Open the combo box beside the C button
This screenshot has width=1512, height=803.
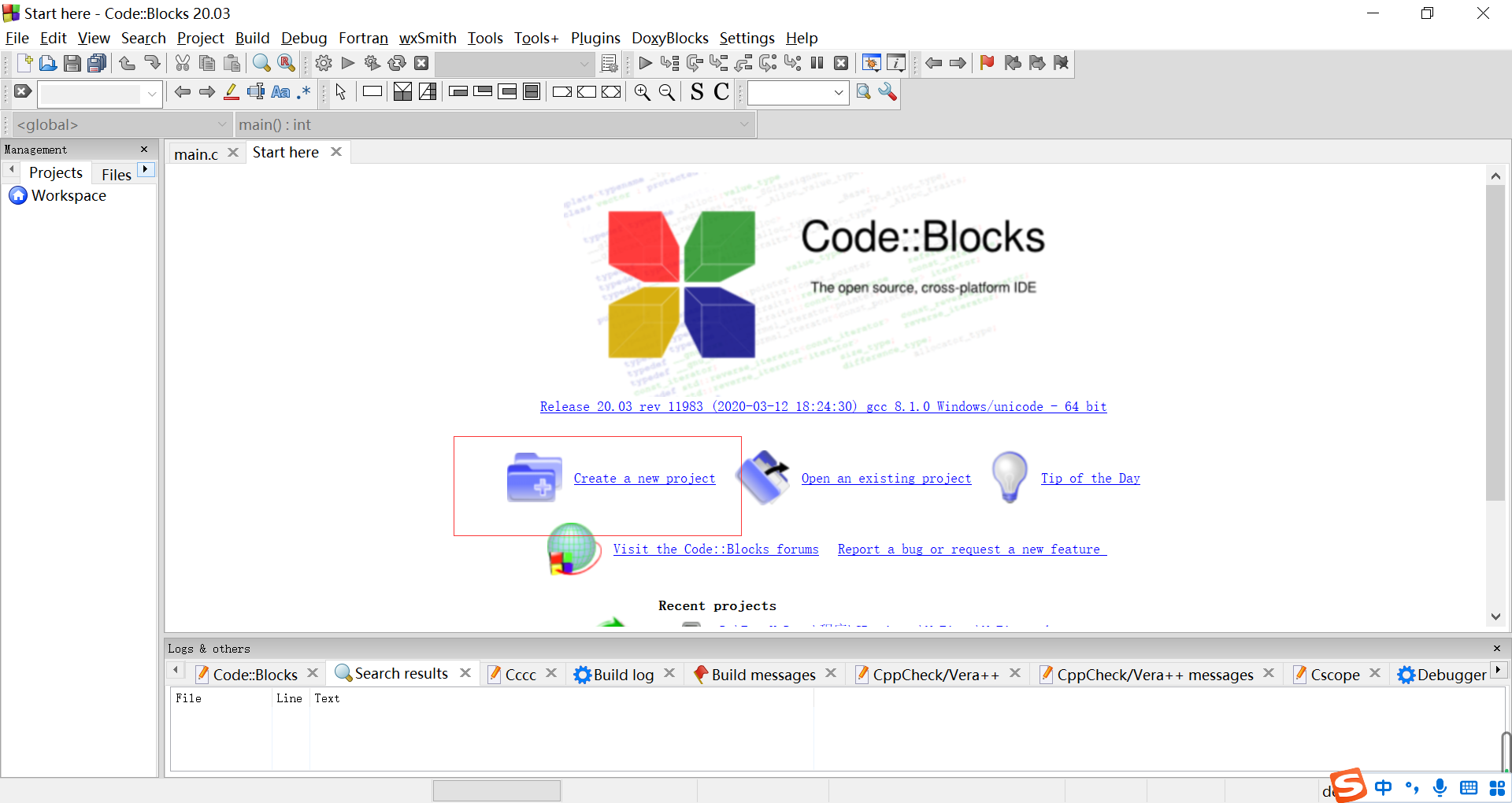point(839,93)
